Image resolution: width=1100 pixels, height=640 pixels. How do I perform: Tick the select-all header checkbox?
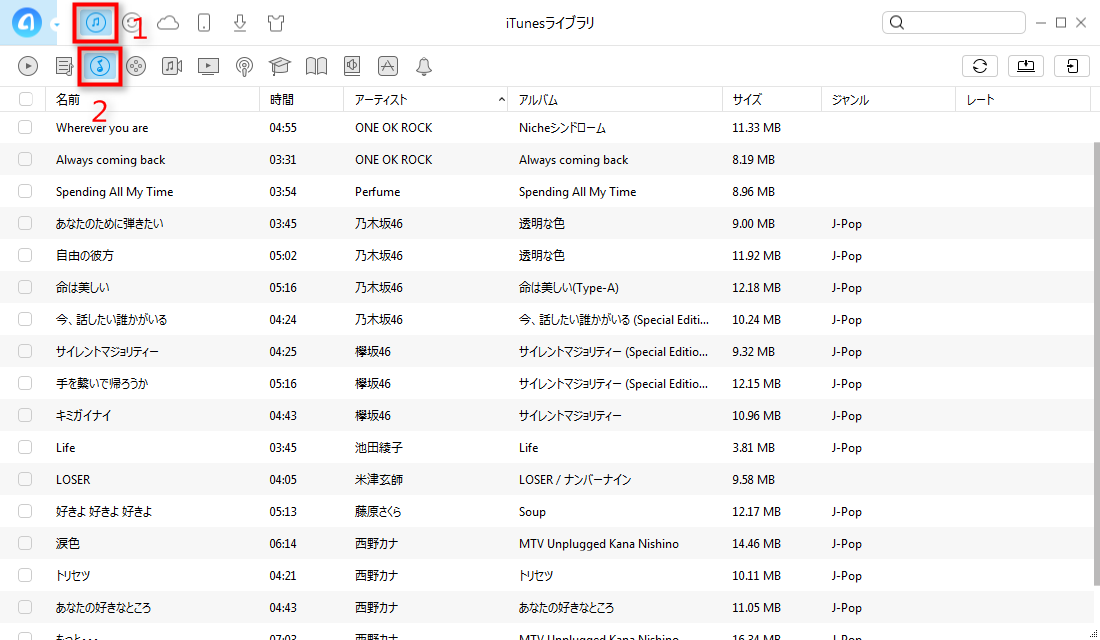click(x=26, y=99)
